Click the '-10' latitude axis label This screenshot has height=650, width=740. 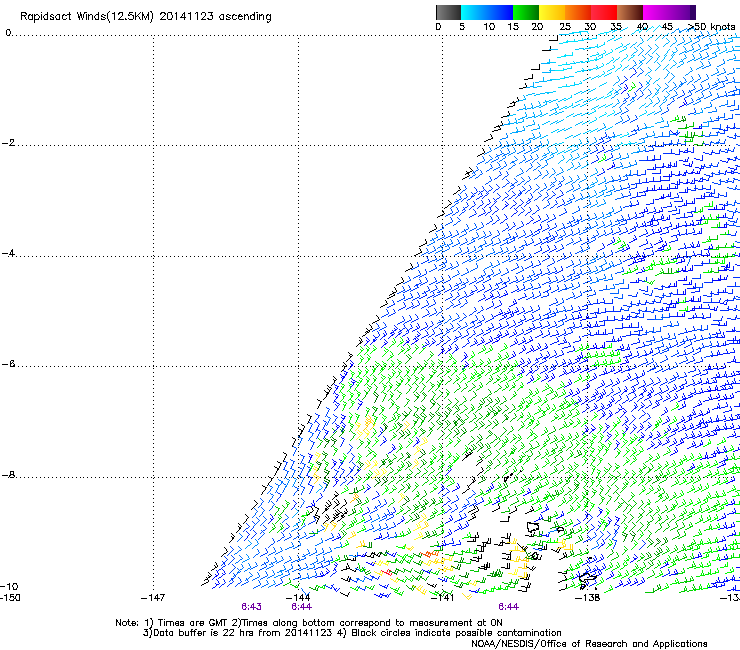click(9, 586)
